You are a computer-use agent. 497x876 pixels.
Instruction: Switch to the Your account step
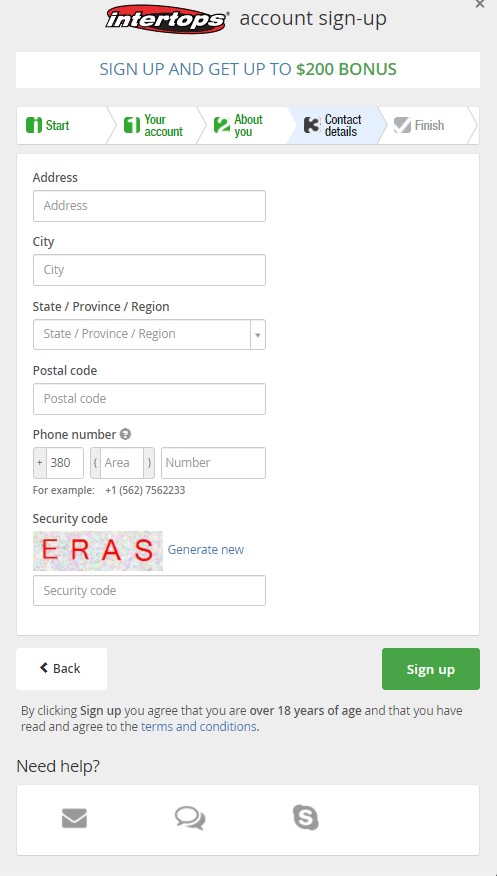click(154, 126)
